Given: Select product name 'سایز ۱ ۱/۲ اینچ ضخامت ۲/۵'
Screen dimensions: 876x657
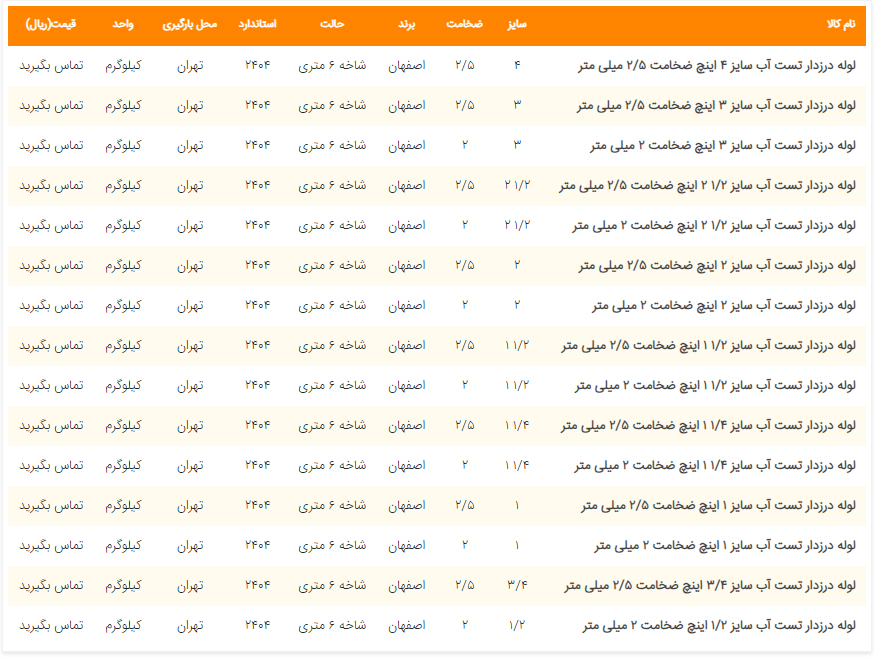Looking at the screenshot, I should [x=708, y=346].
